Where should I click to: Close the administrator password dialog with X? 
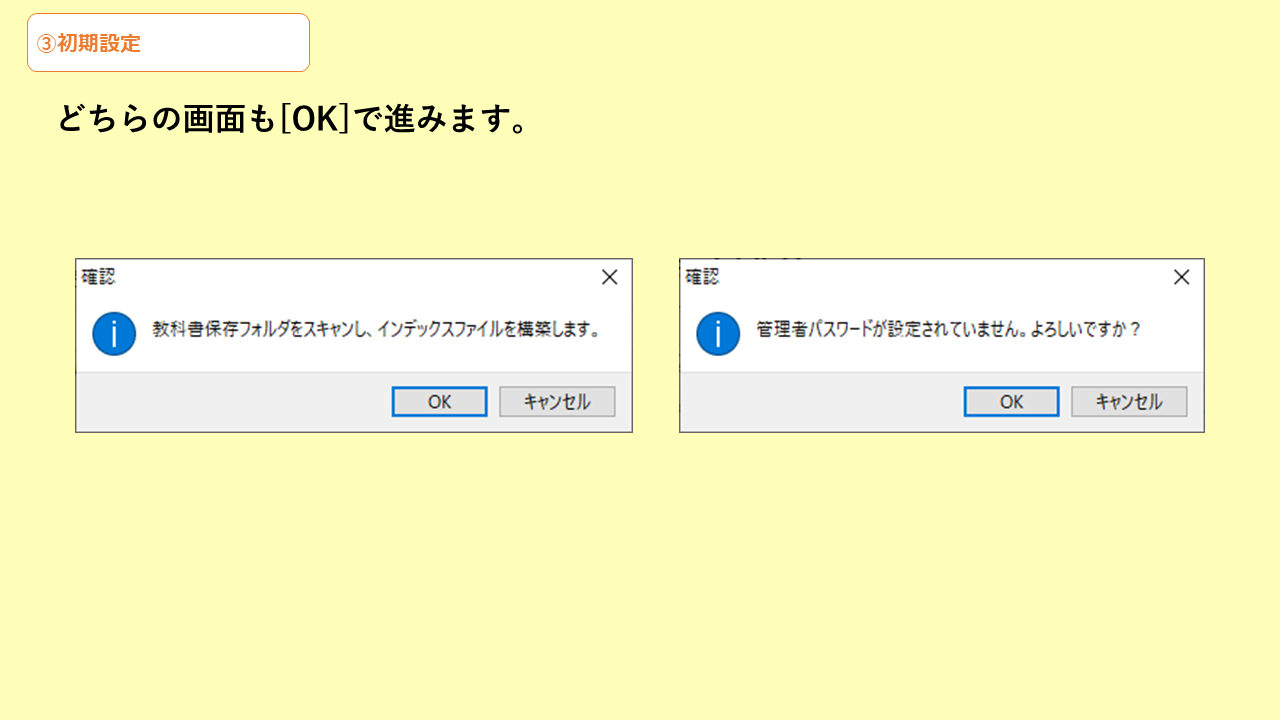tap(1181, 278)
